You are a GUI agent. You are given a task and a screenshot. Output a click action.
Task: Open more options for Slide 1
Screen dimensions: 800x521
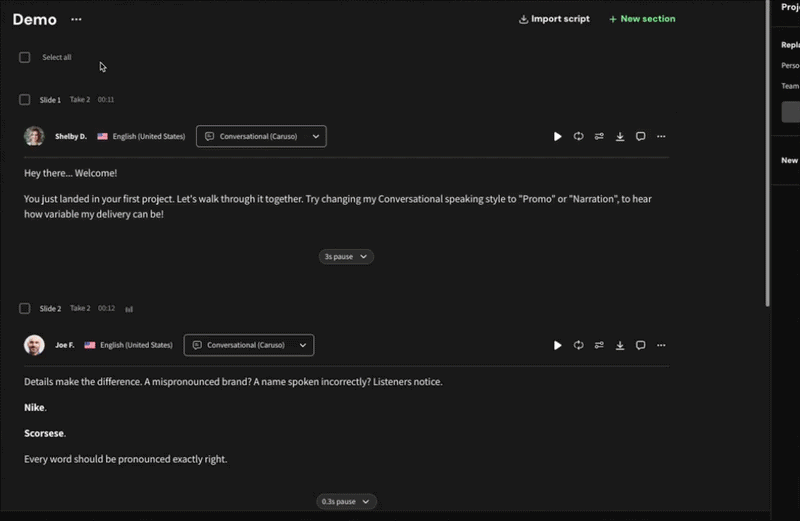pyautogui.click(x=661, y=137)
